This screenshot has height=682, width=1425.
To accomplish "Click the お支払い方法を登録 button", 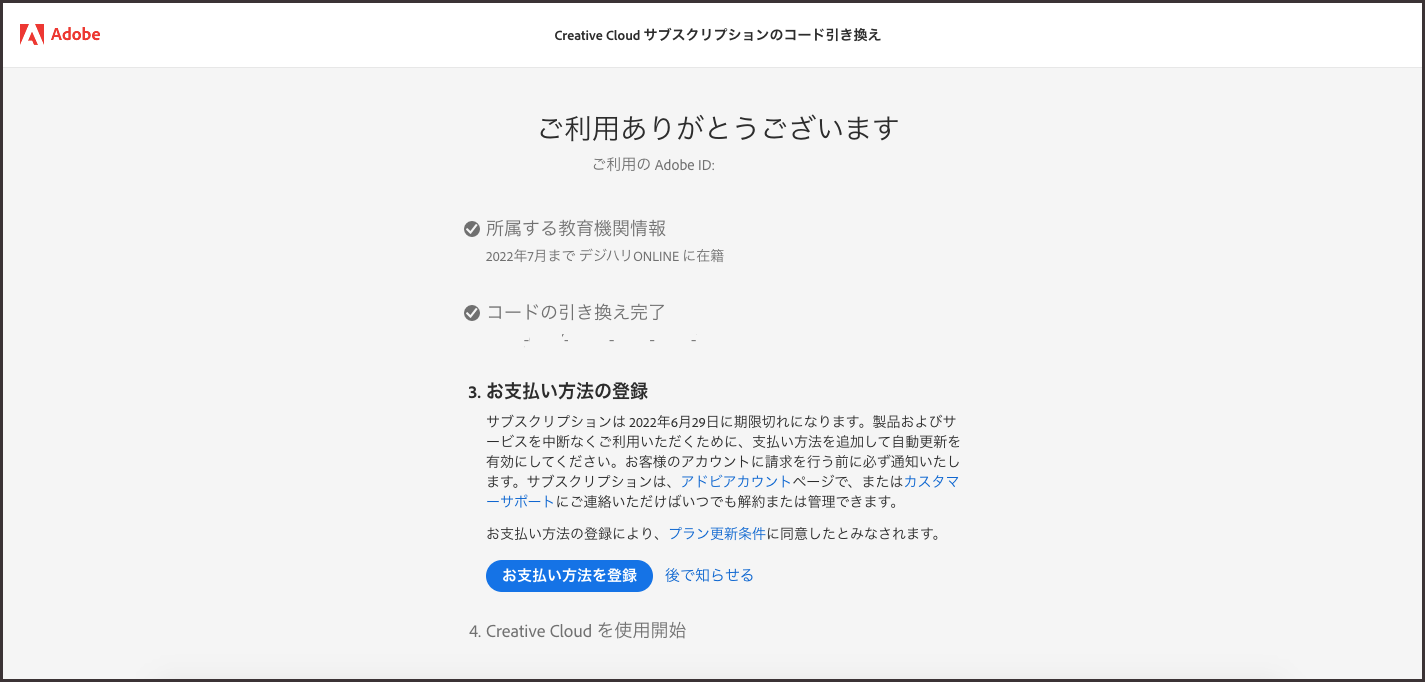I will (x=569, y=576).
